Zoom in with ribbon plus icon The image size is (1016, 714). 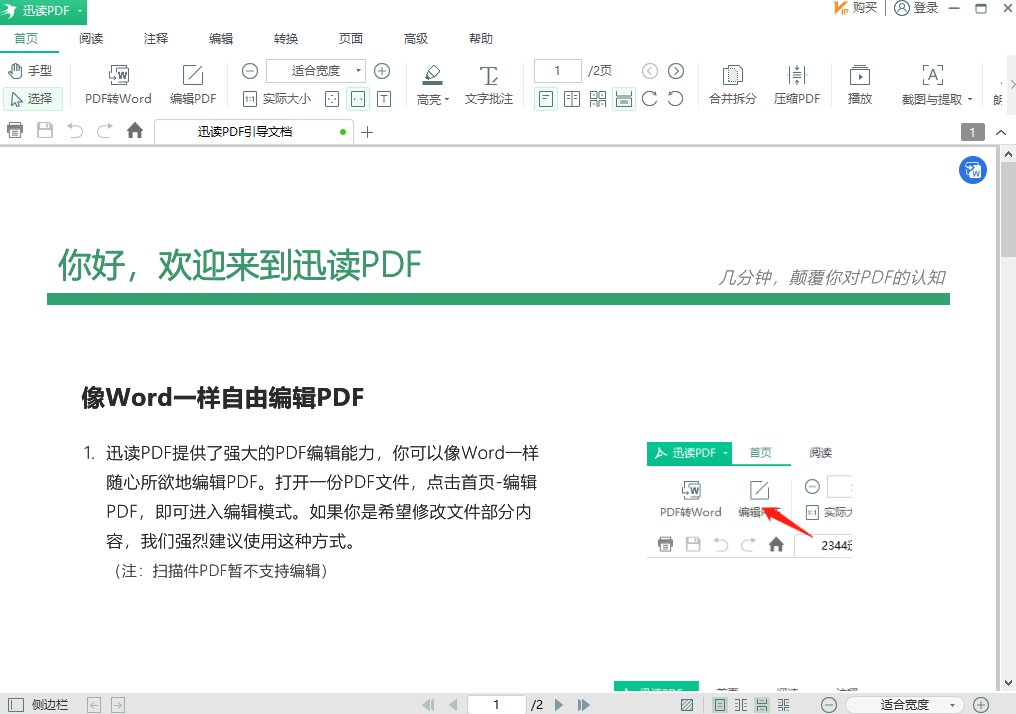click(x=382, y=71)
